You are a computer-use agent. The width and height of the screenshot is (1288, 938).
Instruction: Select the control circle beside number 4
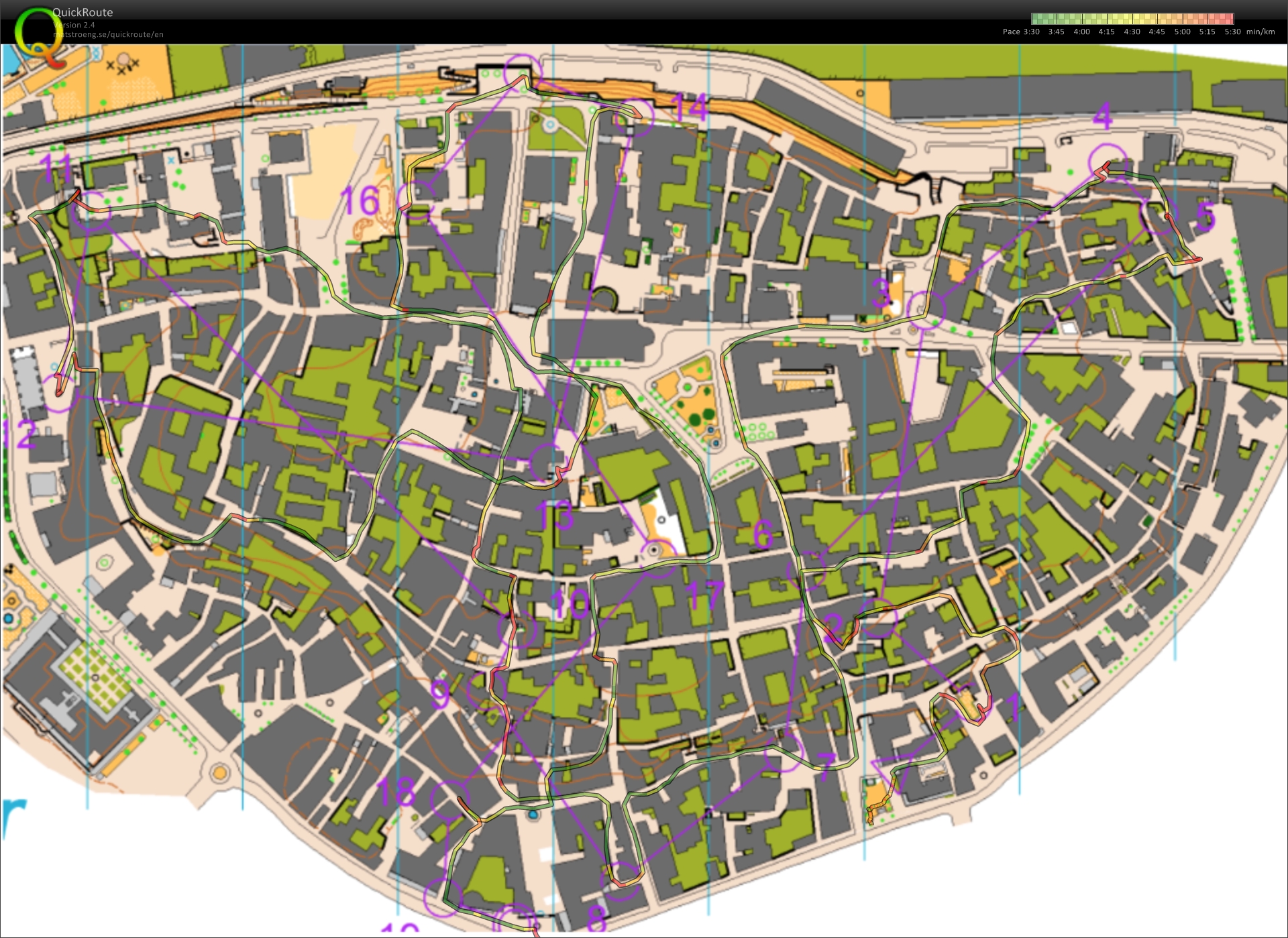(1108, 163)
